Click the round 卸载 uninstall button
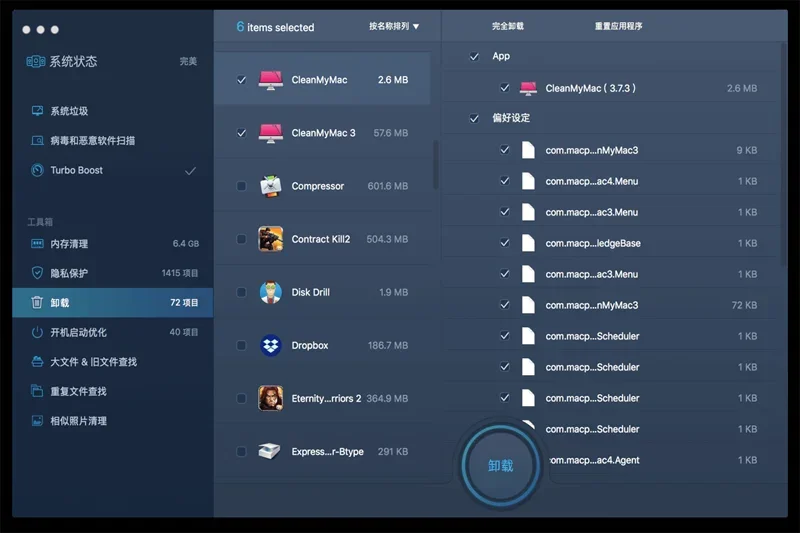Image resolution: width=800 pixels, height=533 pixels. pos(500,466)
